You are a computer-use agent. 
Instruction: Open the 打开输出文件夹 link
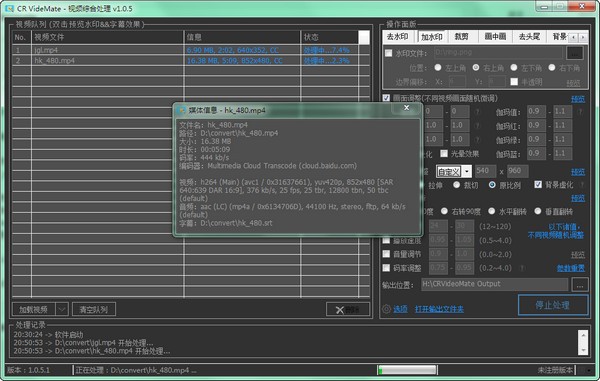point(439,309)
